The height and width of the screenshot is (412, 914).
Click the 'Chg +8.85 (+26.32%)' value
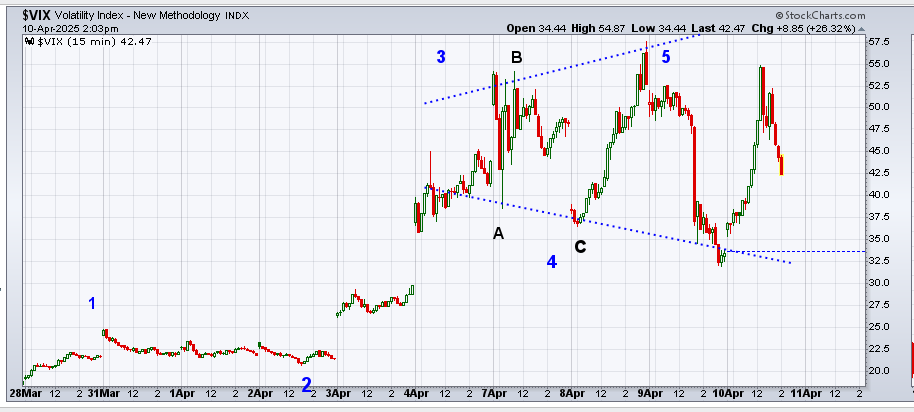803,29
